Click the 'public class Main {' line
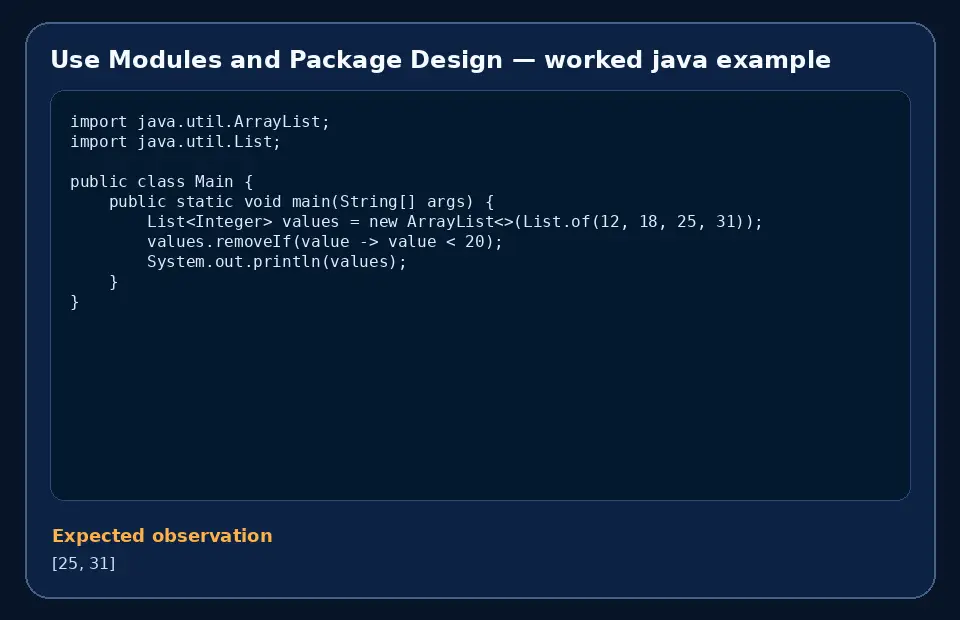This screenshot has width=960, height=620. 162,182
